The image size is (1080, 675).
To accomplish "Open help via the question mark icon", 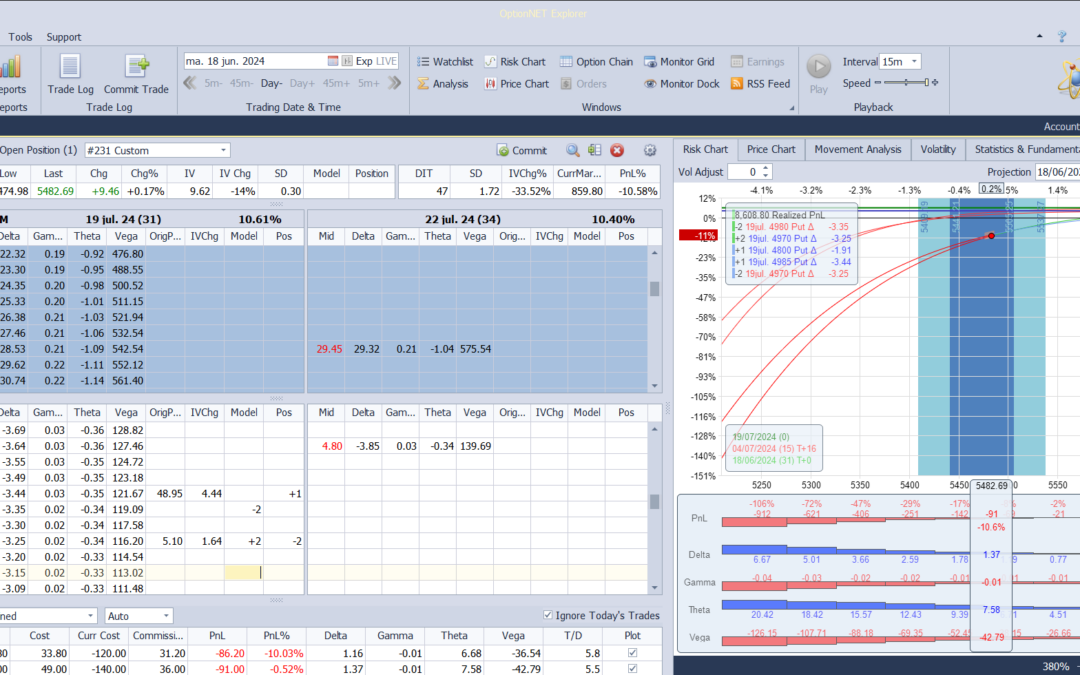I will pos(1062,37).
